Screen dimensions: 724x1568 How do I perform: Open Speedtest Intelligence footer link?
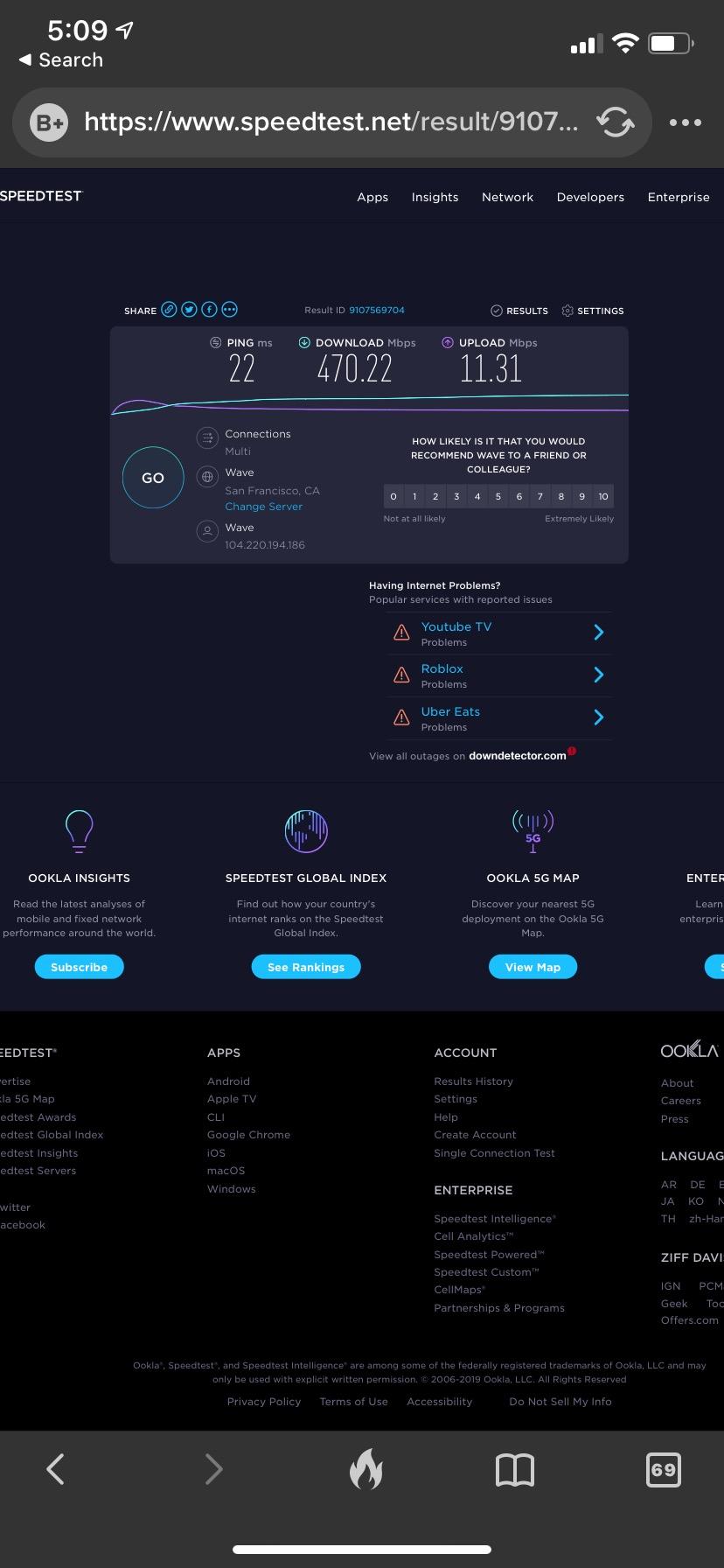(x=495, y=1219)
